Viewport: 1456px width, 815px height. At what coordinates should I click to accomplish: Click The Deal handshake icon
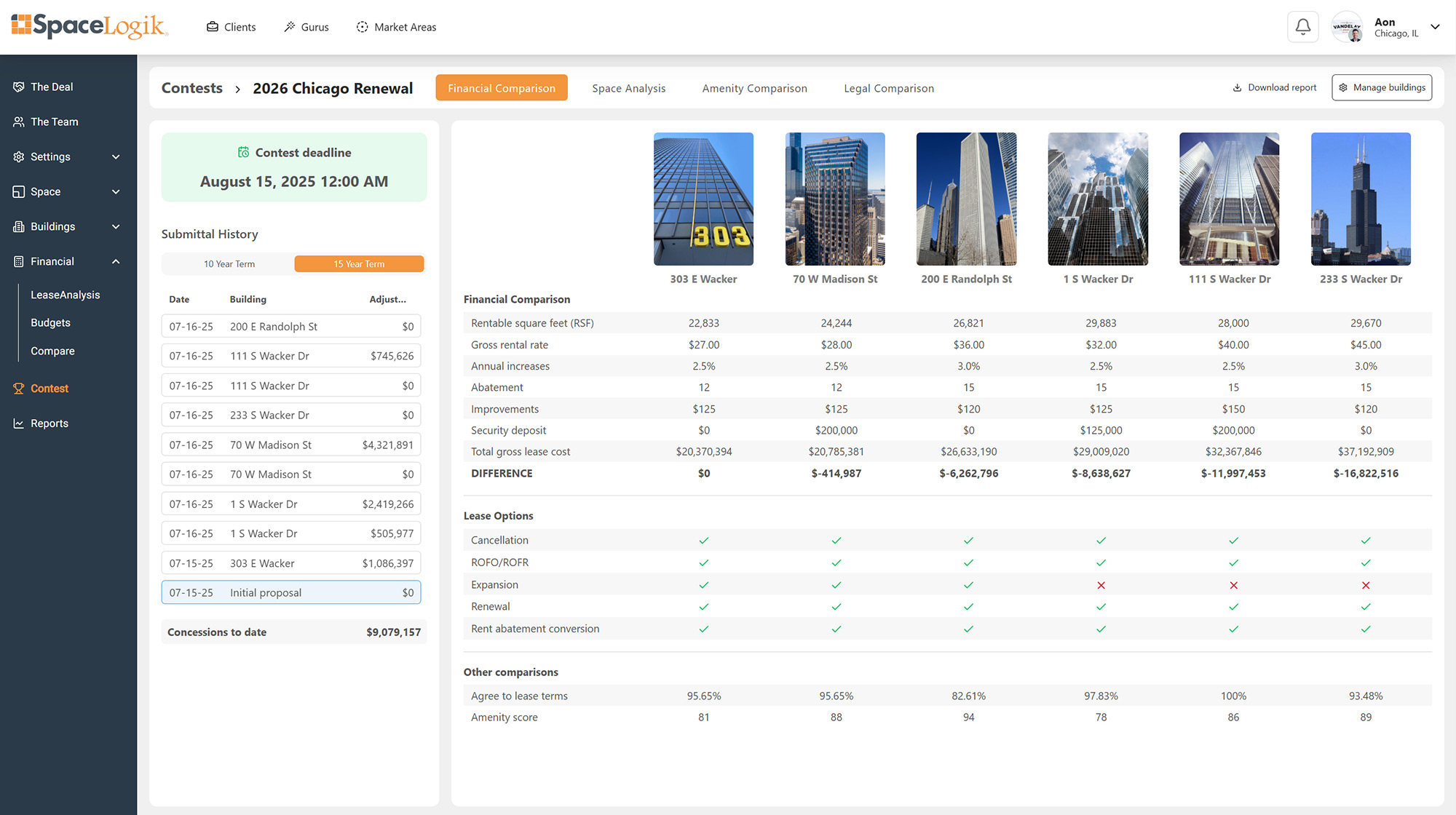tap(19, 87)
